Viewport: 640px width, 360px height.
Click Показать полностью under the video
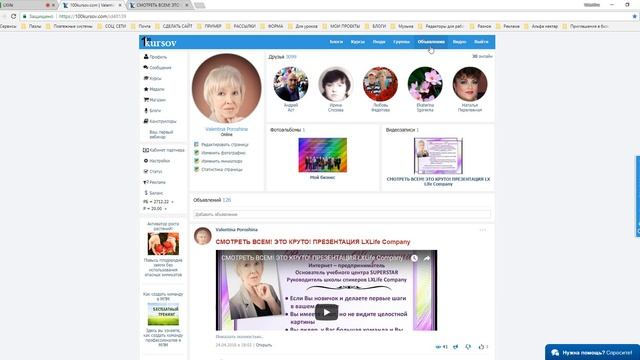click(239, 337)
